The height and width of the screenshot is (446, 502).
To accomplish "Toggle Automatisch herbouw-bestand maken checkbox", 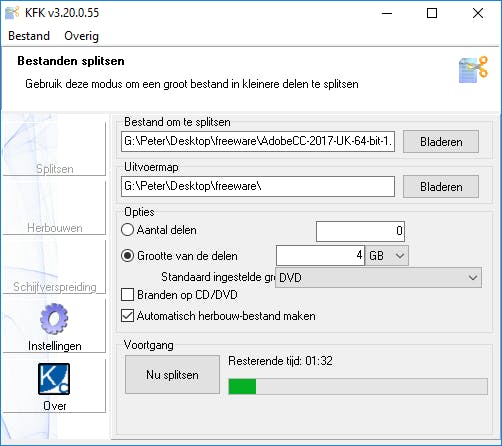I will 127,316.
